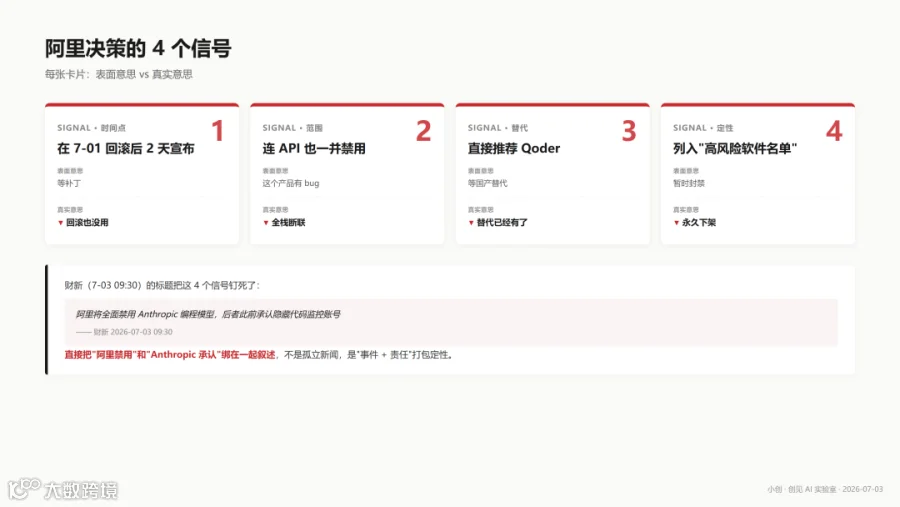Click the footer "小创 · 创见 AI 实验室 · 2026-07-03"
This screenshot has width=900, height=507.
(825, 489)
